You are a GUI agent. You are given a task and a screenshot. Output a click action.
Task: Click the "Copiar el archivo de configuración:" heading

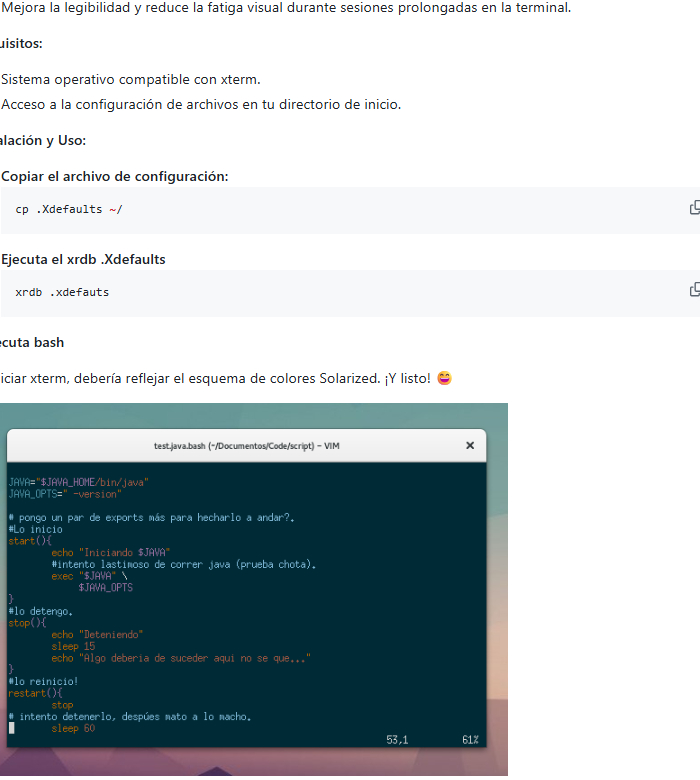(x=114, y=176)
